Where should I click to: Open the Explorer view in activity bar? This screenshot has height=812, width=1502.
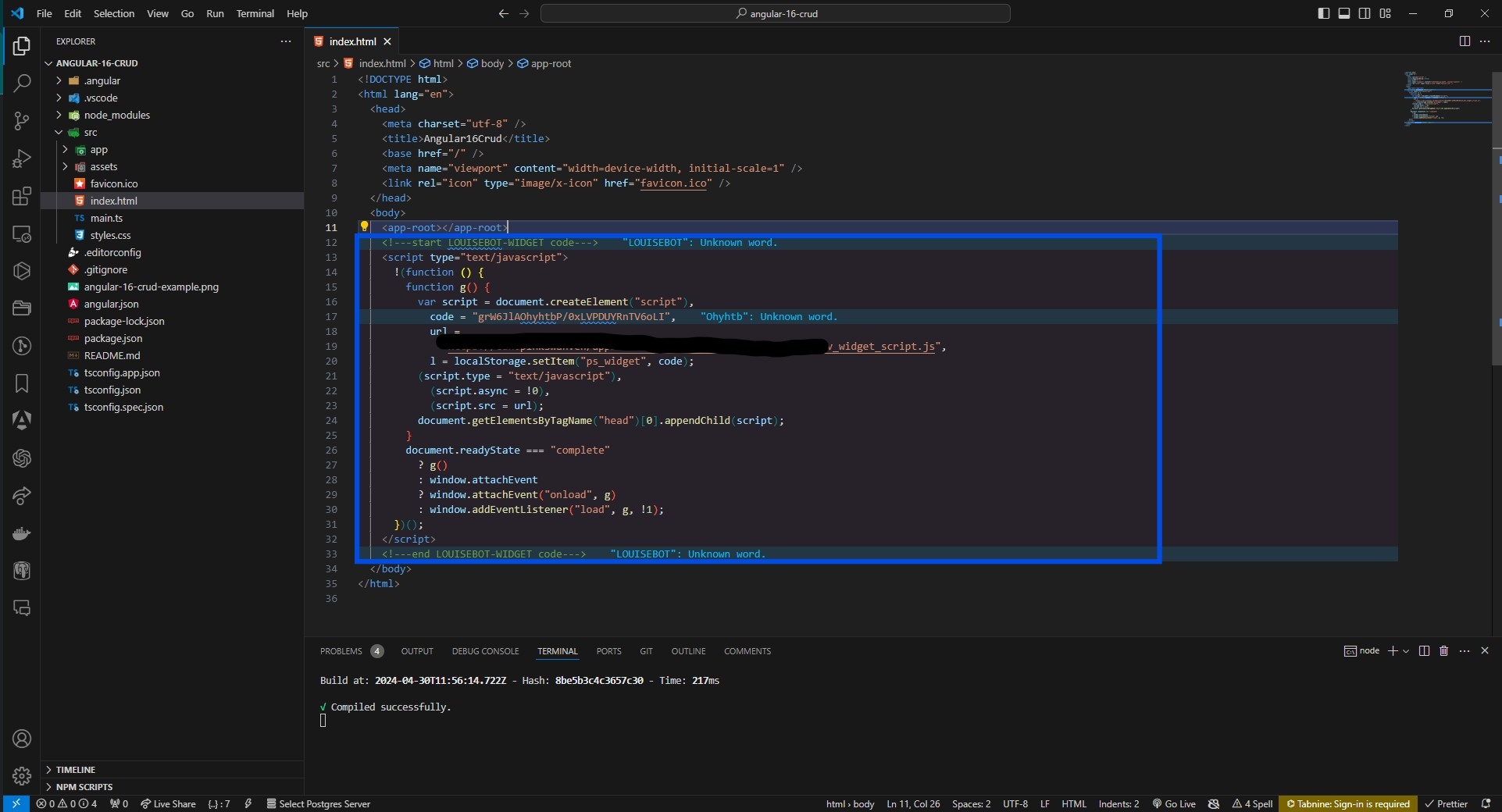[x=22, y=46]
